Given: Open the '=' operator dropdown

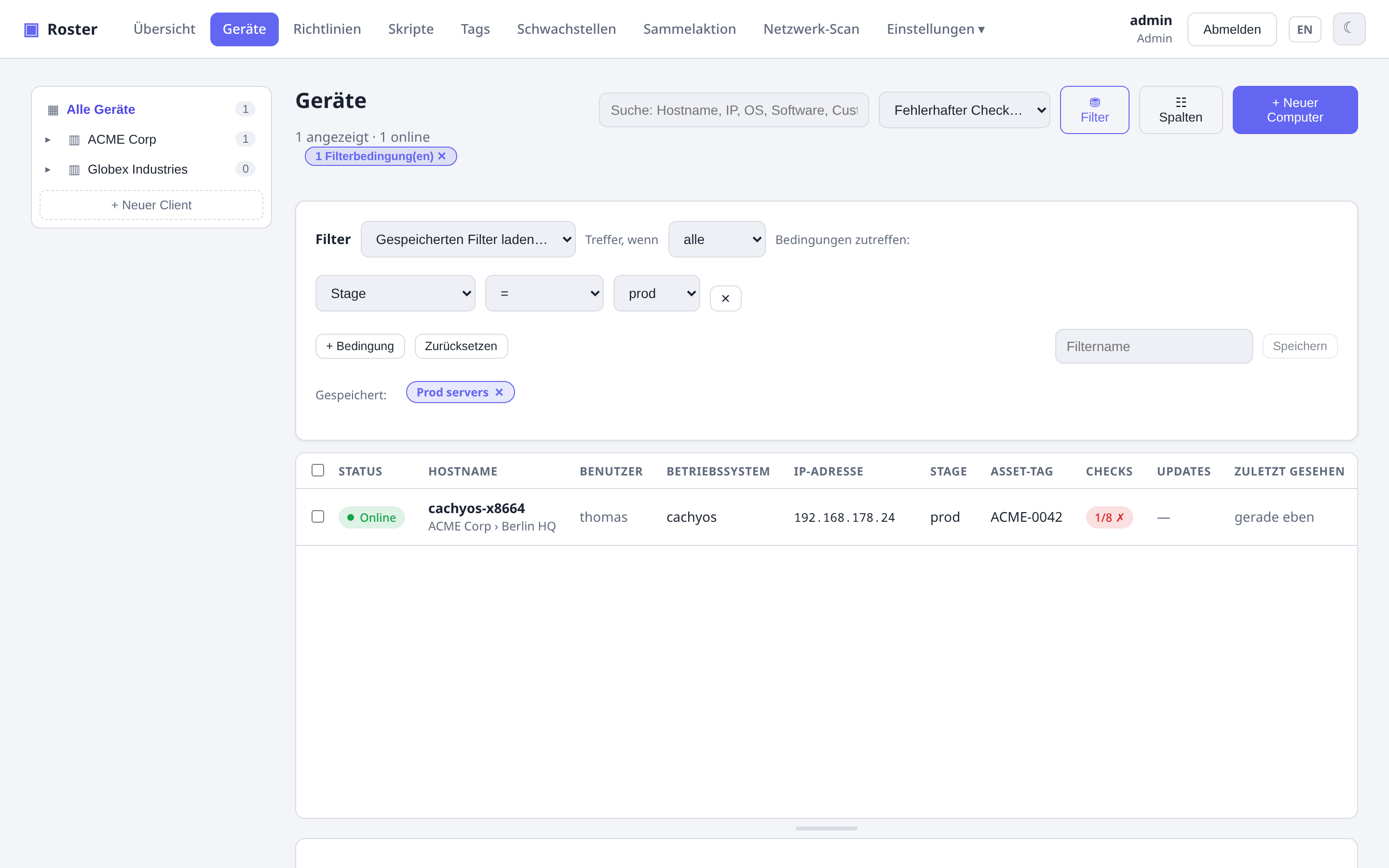Looking at the screenshot, I should (544, 293).
